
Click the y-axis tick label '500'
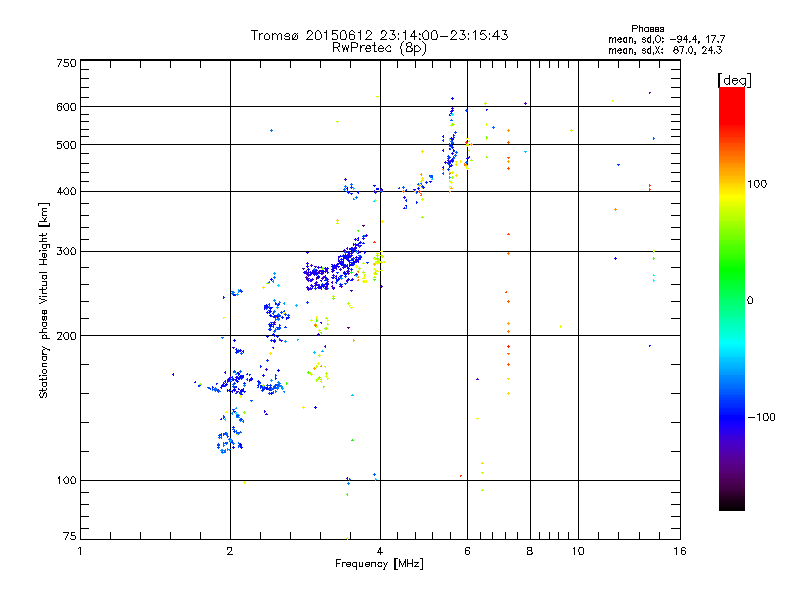pos(66,145)
